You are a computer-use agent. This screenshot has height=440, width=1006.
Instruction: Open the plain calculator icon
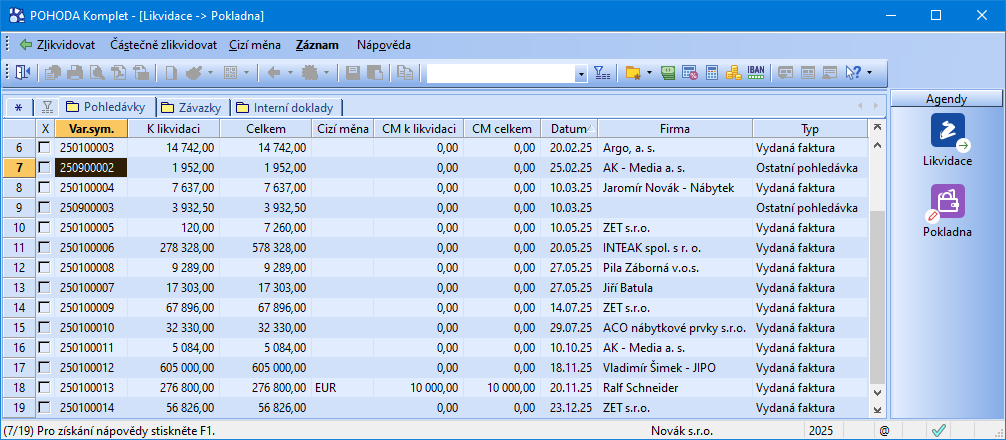[x=712, y=73]
